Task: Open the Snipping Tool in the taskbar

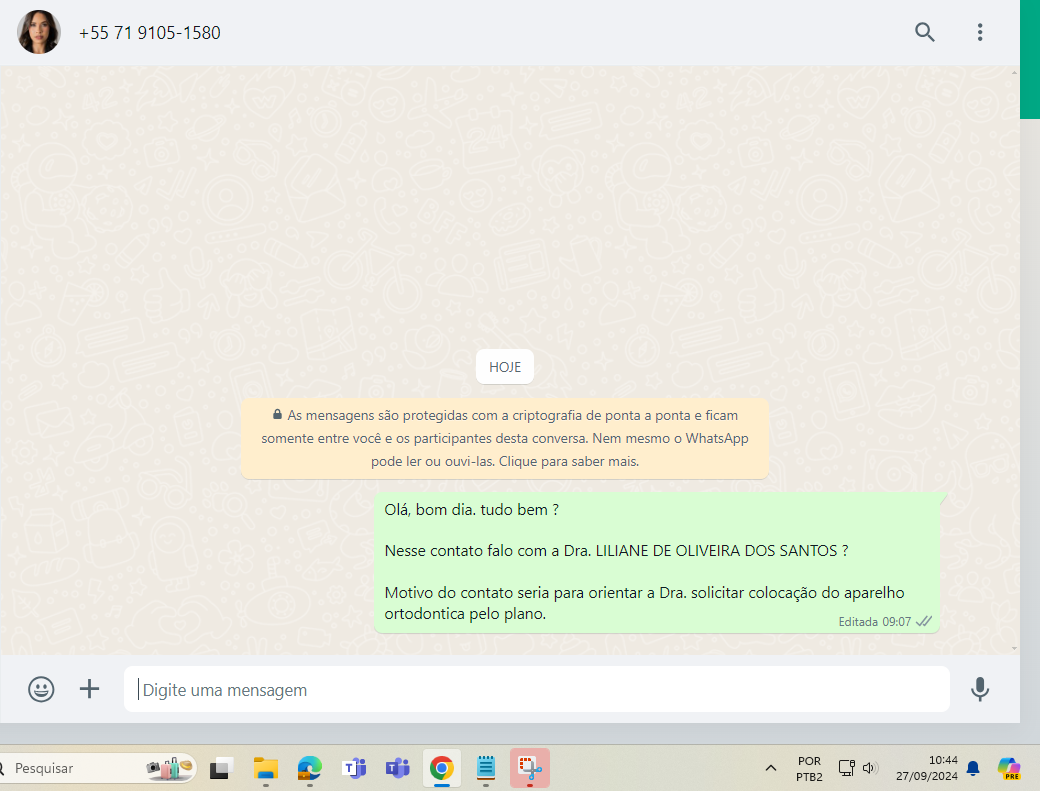Action: pos(530,768)
